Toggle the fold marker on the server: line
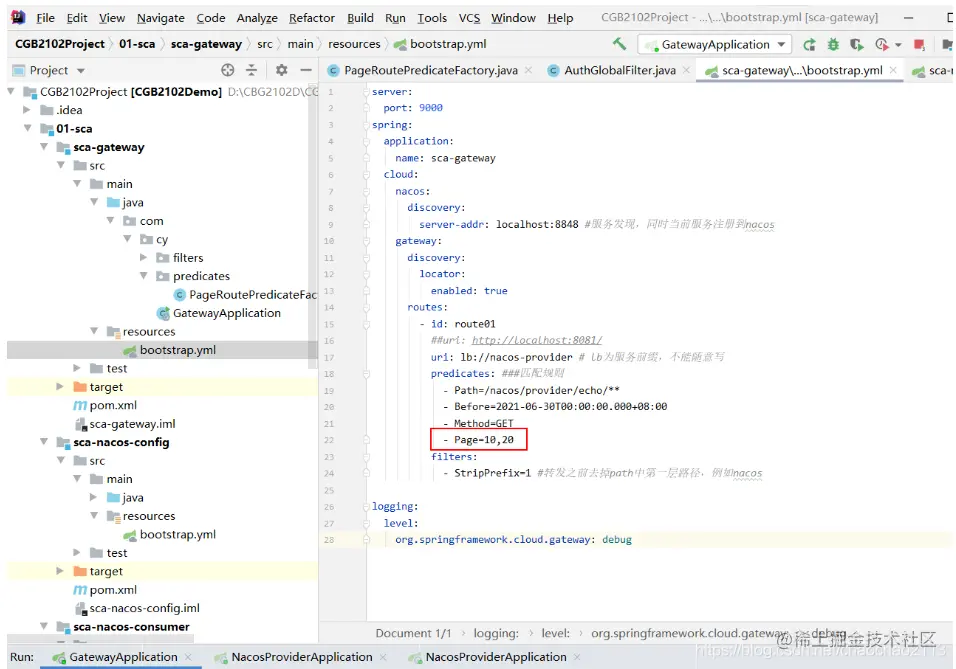956x669 pixels. point(366,92)
